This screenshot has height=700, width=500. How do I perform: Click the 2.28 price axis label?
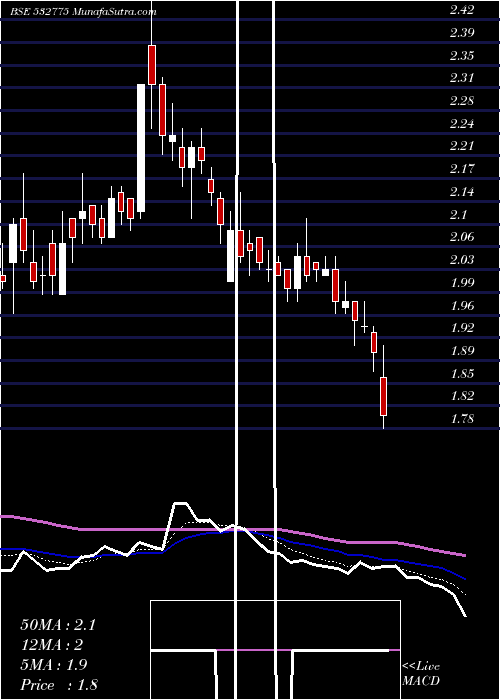[462, 101]
